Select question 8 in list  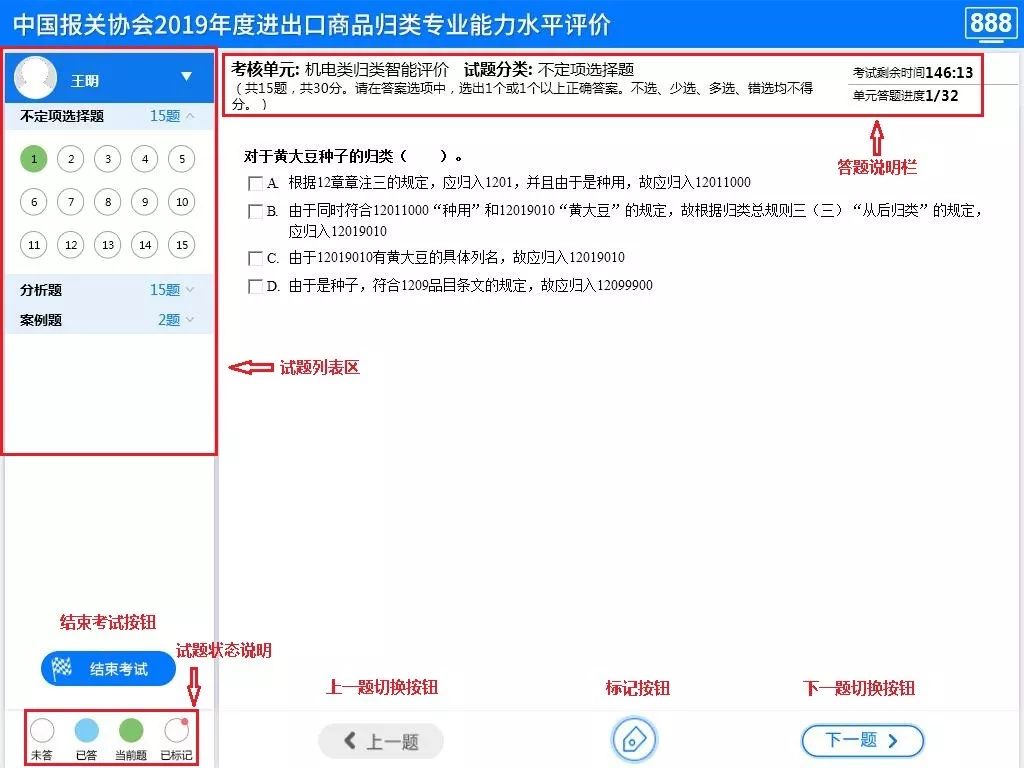108,202
